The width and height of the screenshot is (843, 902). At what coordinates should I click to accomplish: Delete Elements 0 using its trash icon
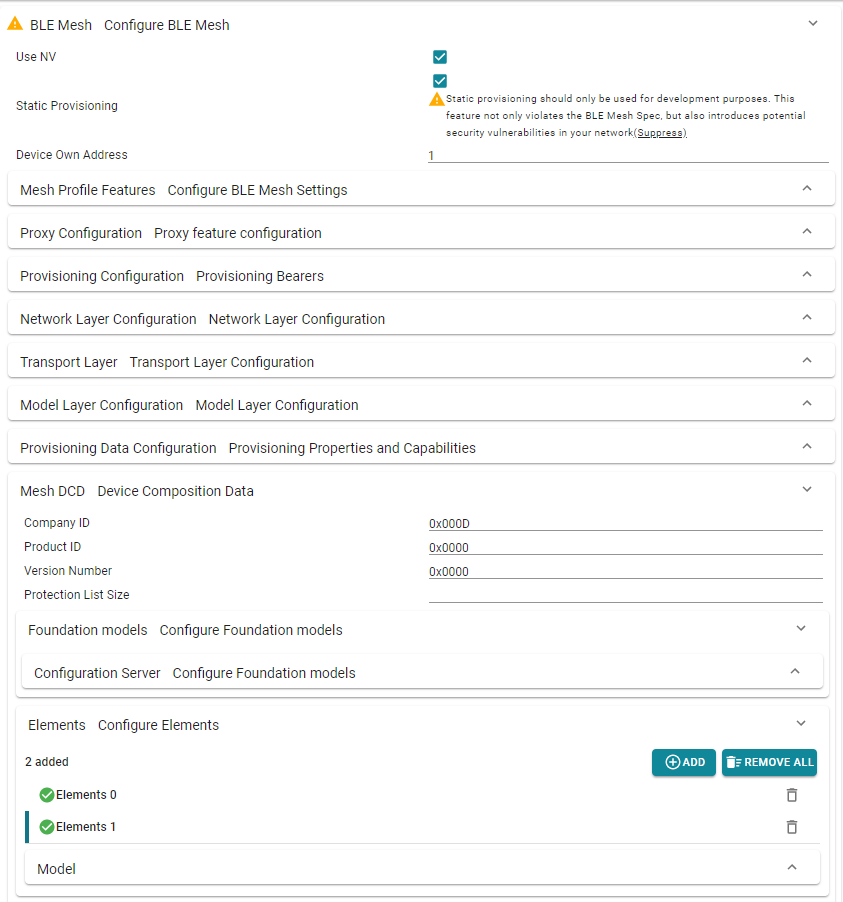(x=791, y=795)
